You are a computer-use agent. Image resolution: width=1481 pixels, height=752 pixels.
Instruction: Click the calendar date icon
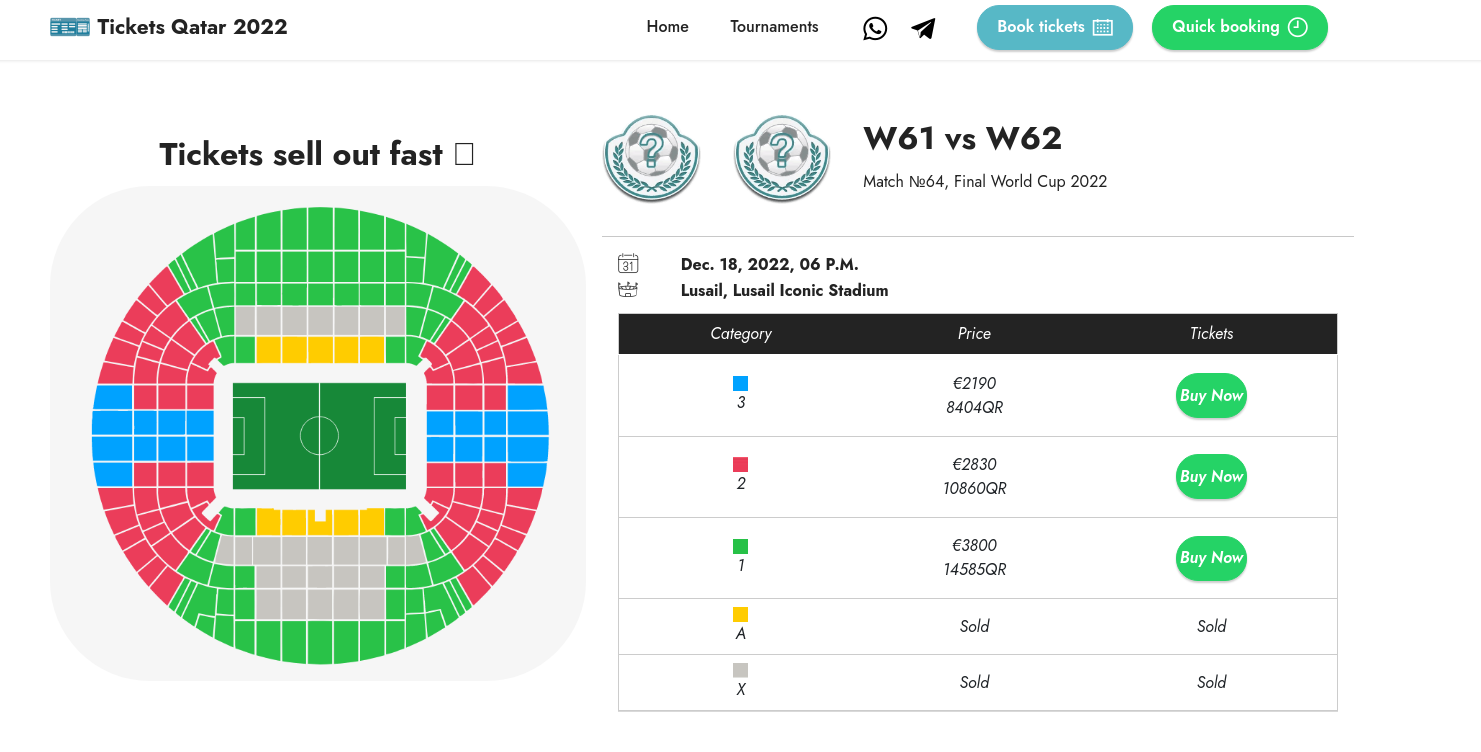pyautogui.click(x=628, y=264)
